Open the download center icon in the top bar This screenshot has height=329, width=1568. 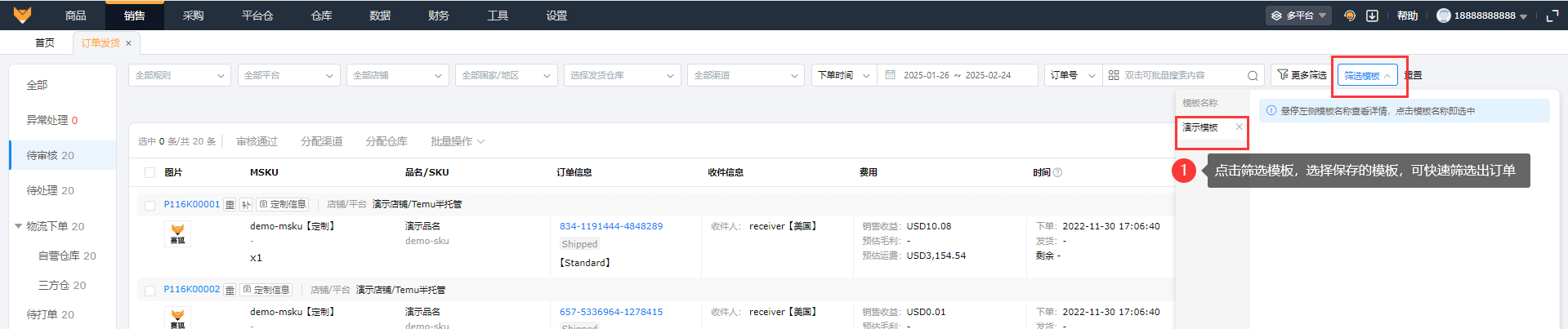point(1373,16)
